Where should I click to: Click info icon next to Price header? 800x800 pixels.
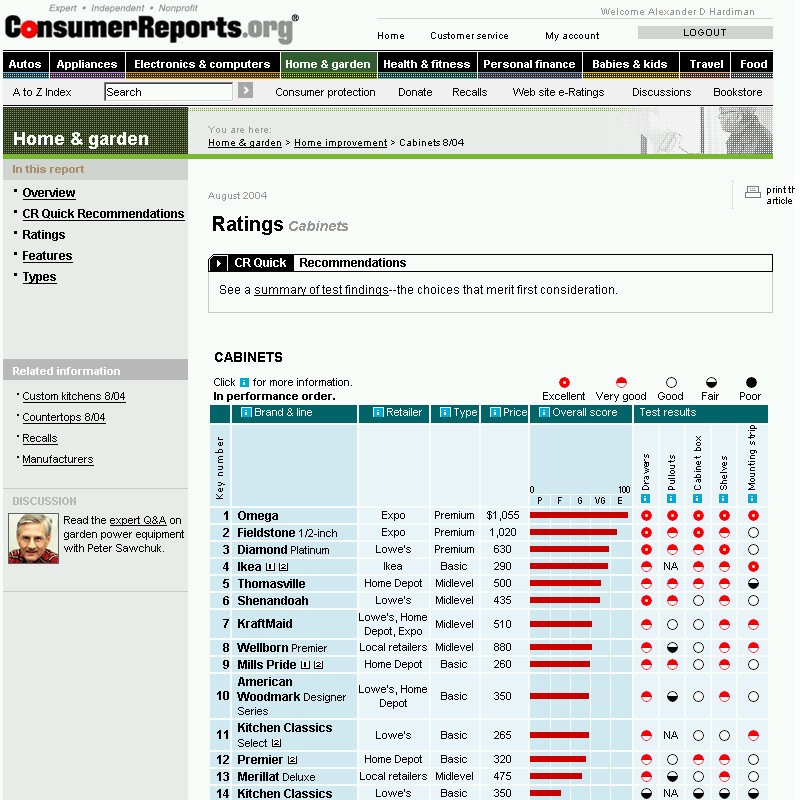click(x=495, y=412)
